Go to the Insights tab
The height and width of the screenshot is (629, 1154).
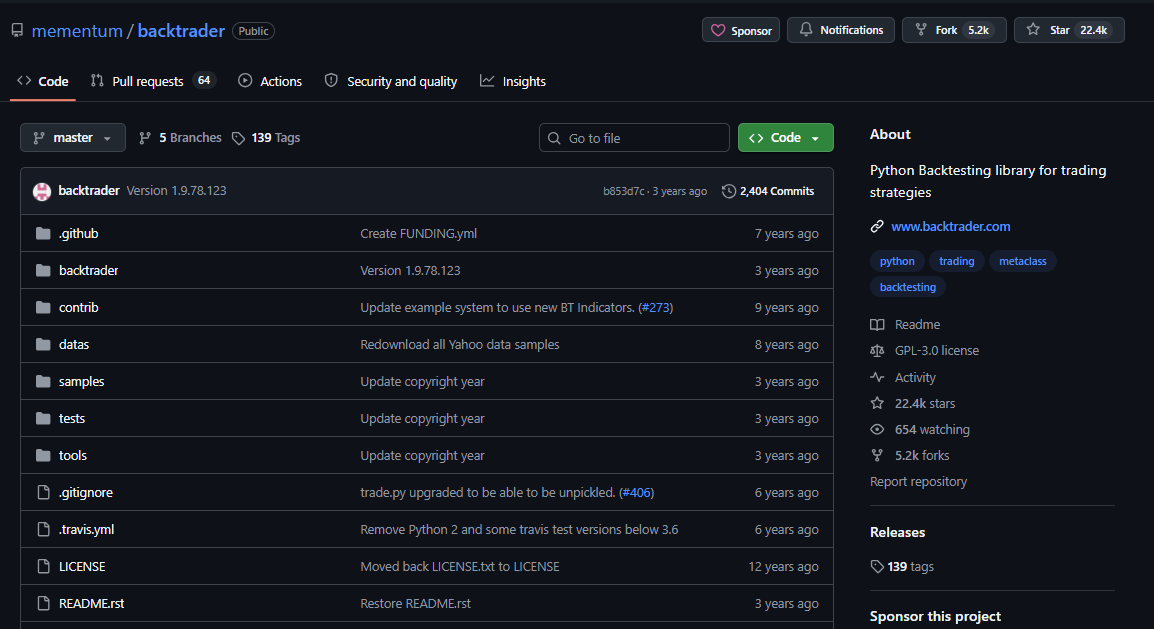(513, 82)
